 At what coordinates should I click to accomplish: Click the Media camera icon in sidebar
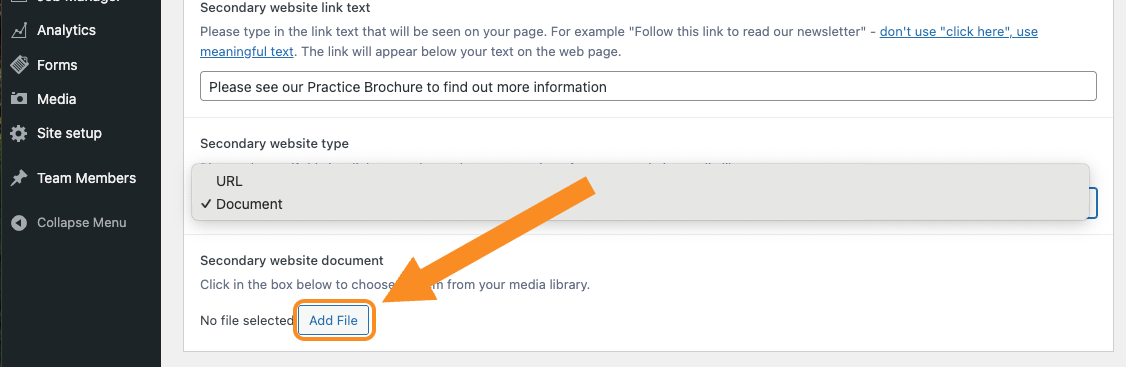pyautogui.click(x=19, y=99)
